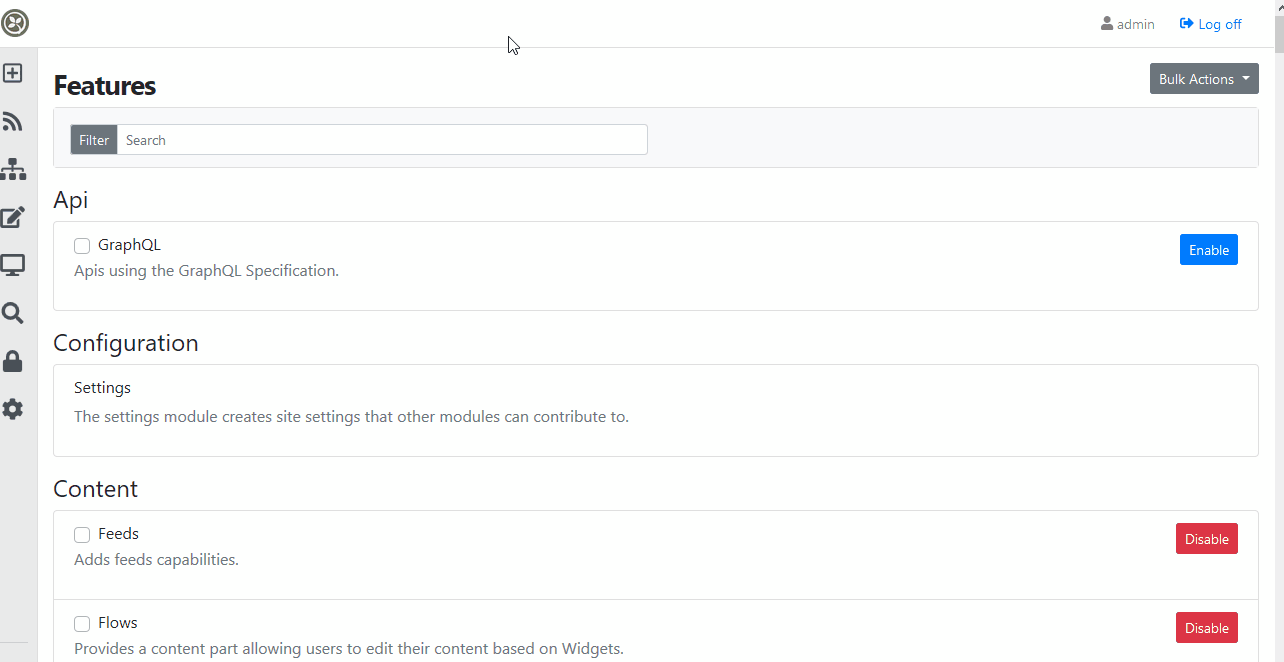Click the Orchard logo in top bar
Image resolution: width=1284 pixels, height=662 pixels.
coord(15,22)
